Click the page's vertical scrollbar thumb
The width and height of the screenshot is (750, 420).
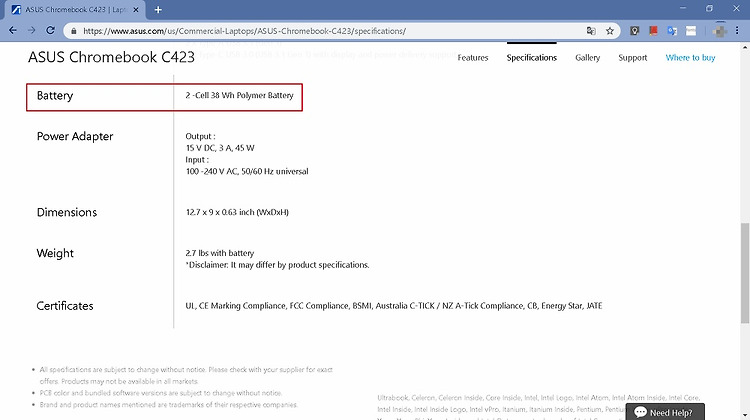[x=745, y=273]
